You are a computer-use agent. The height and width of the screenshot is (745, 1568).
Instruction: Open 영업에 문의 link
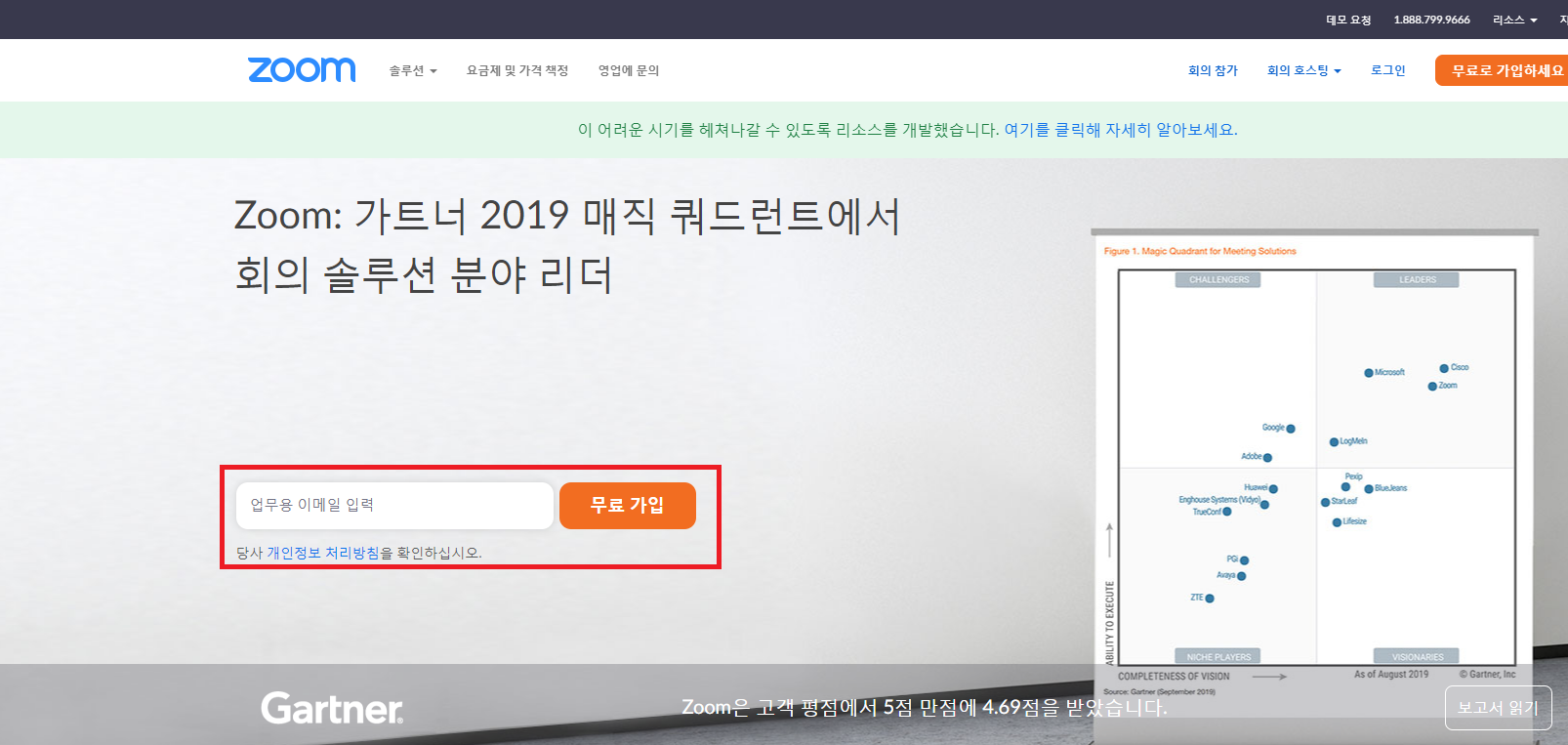(629, 70)
